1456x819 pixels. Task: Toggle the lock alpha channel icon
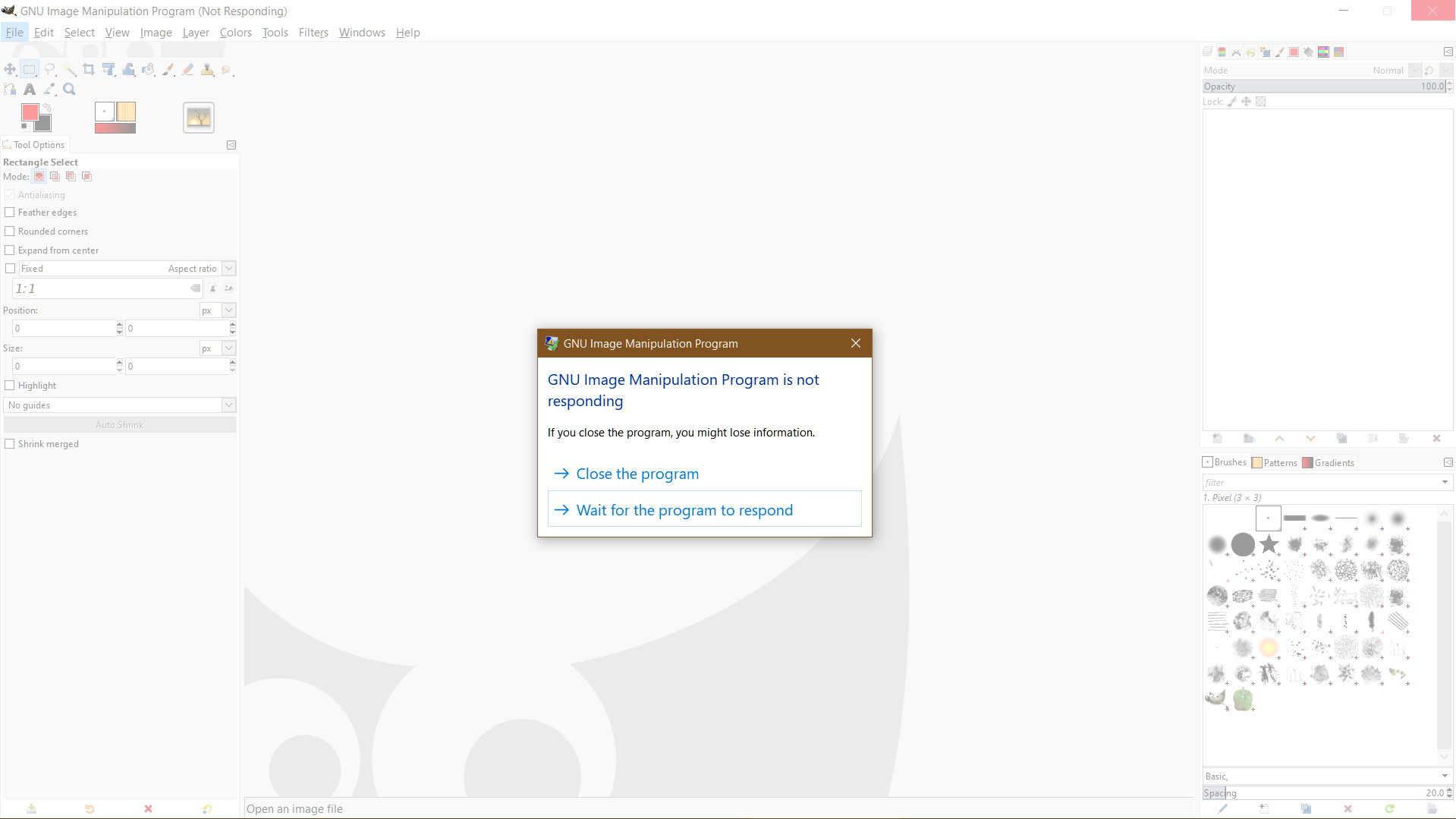[x=1261, y=102]
